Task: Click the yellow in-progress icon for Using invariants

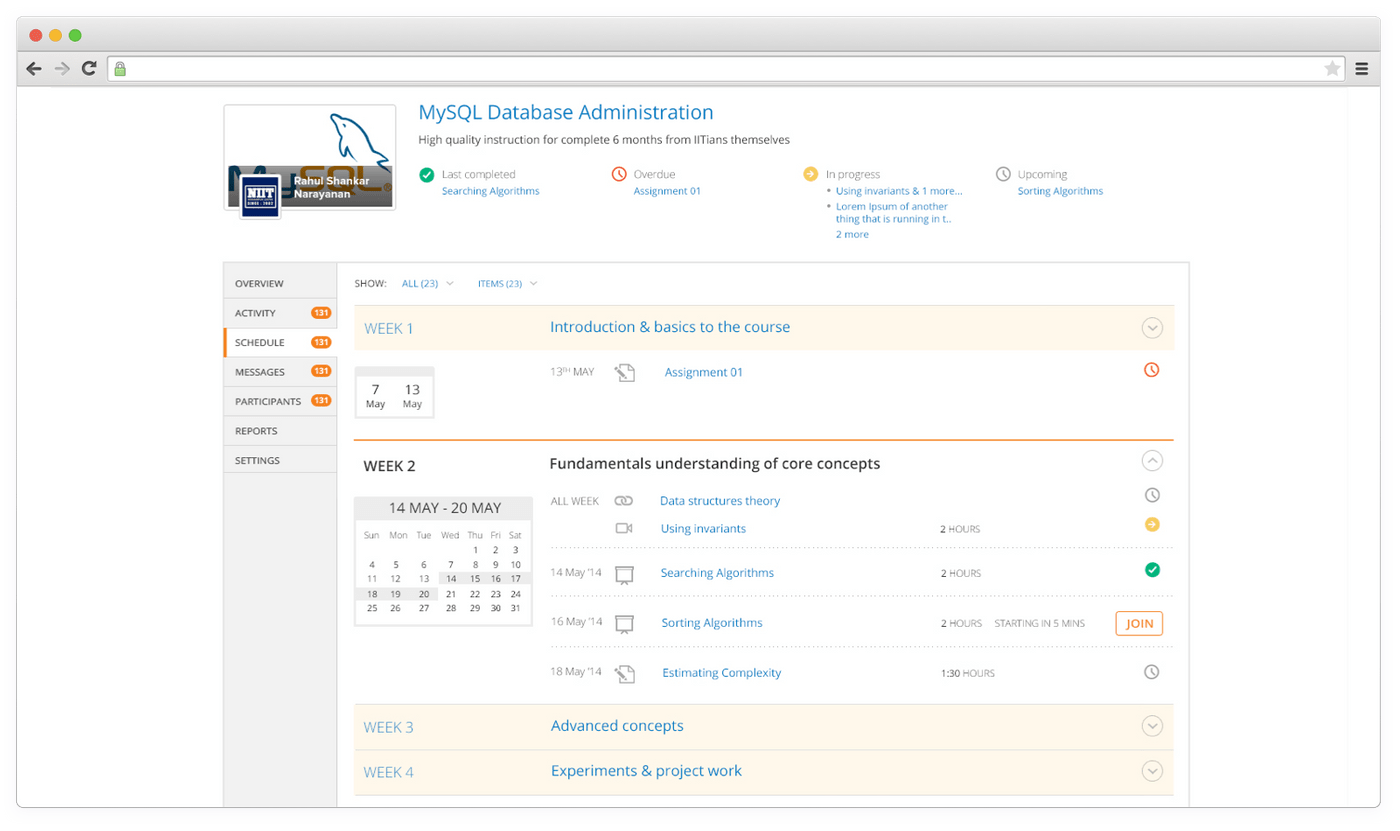Action: tap(1152, 524)
